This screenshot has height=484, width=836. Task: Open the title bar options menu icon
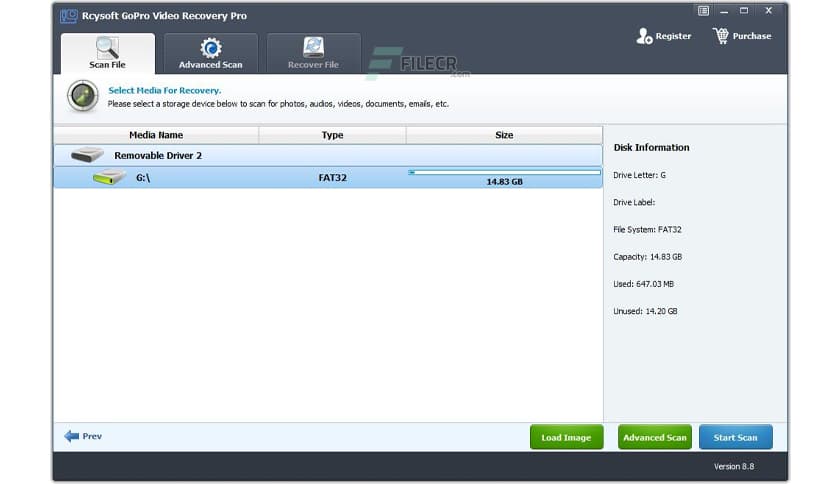coord(703,11)
